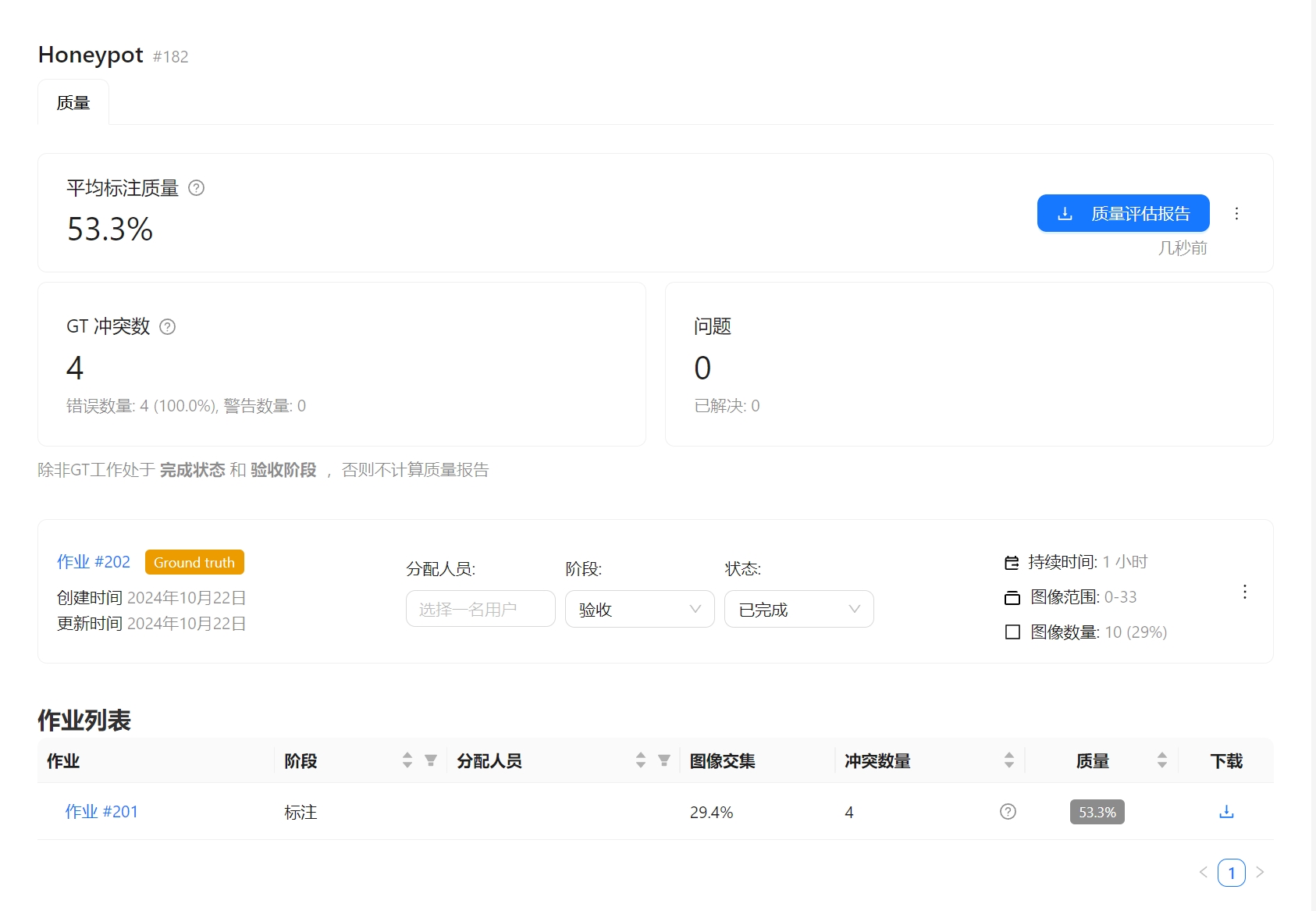Sort table by 阶段 column
This screenshot has width=1316, height=911.
point(407,760)
